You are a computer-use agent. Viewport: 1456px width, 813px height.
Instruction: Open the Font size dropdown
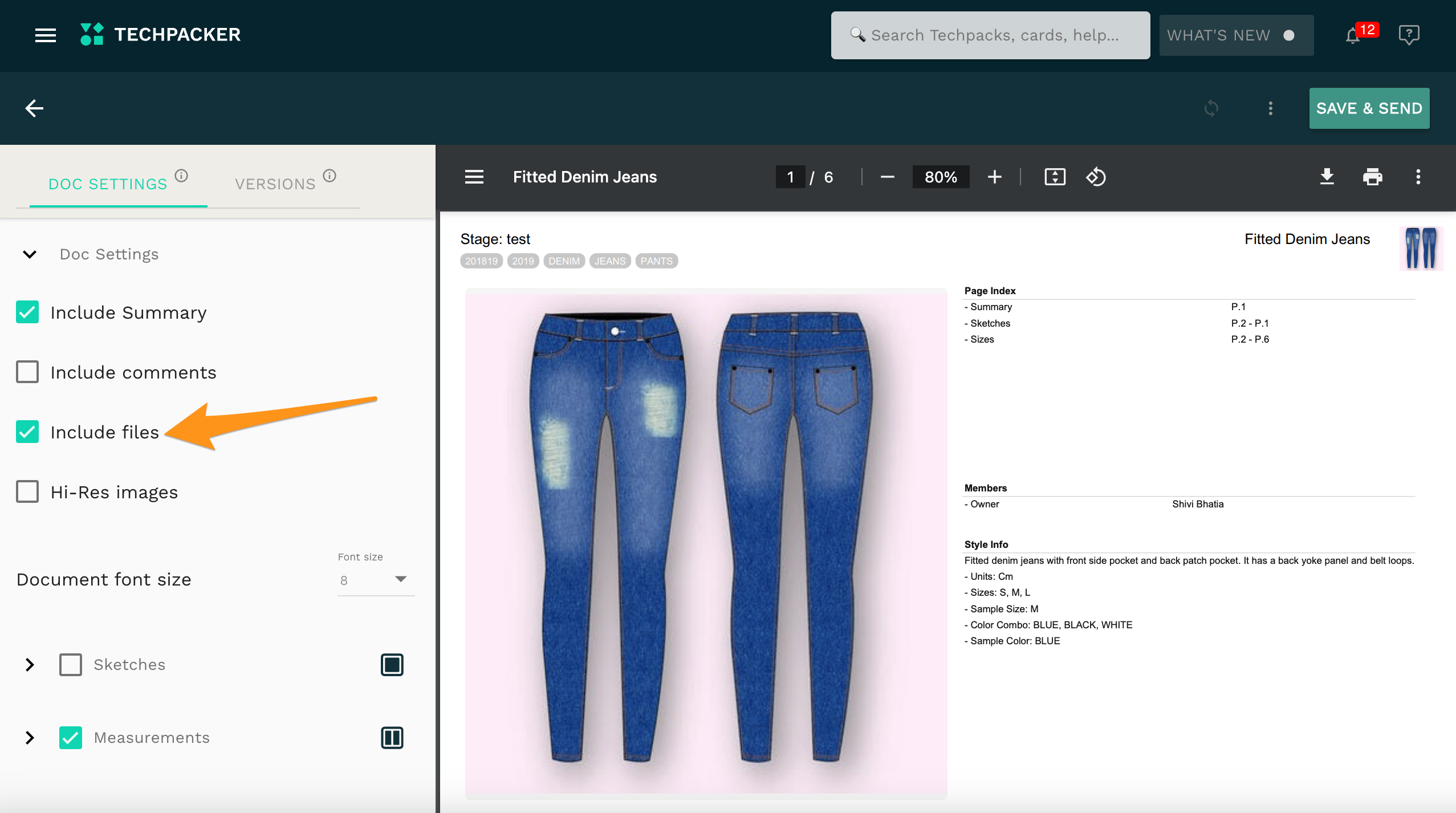coord(376,580)
